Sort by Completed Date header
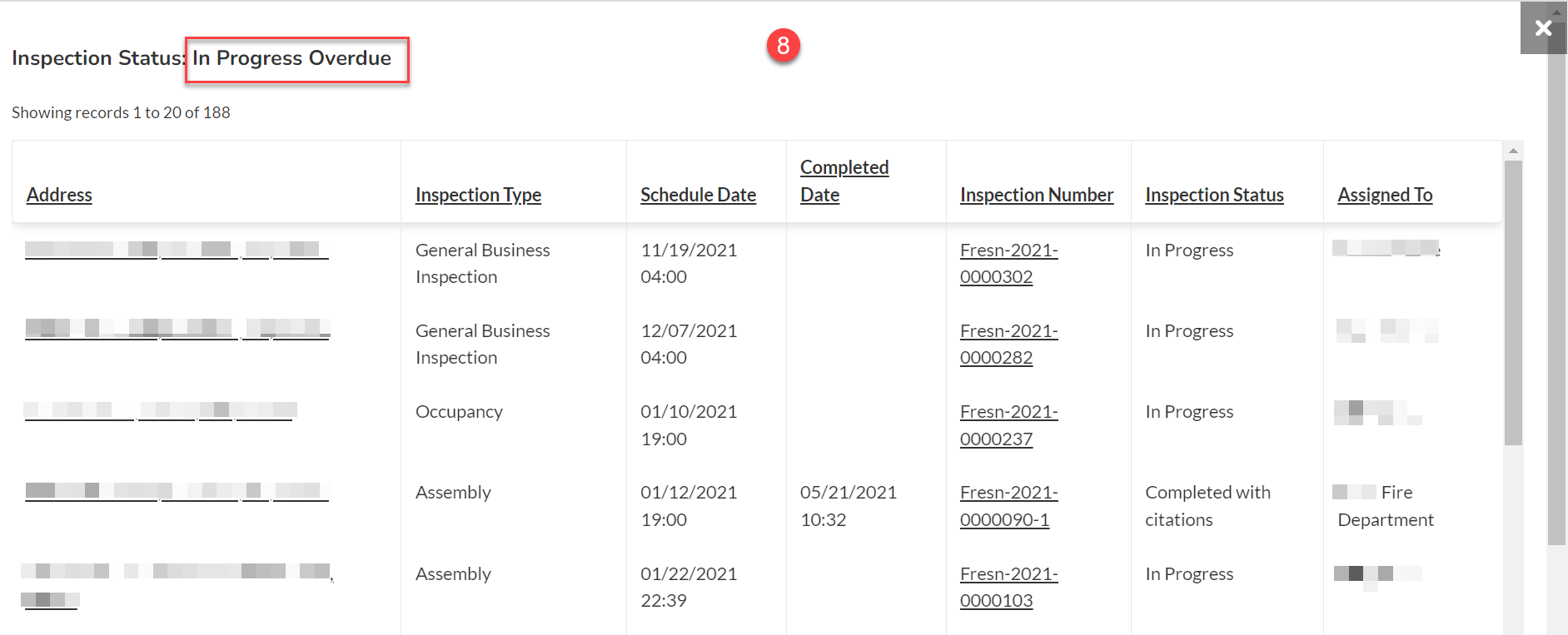This screenshot has width=1568, height=635. tap(844, 181)
